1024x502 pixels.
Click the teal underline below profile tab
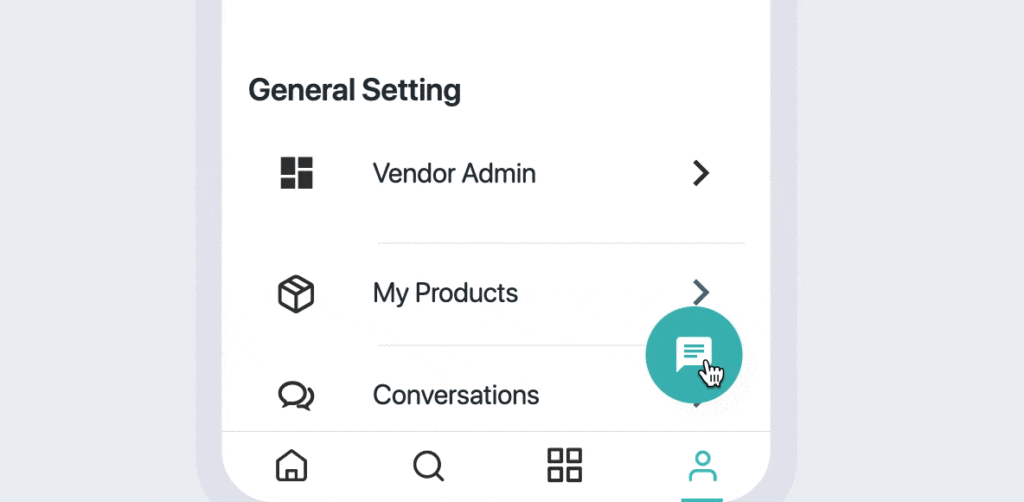pyautogui.click(x=702, y=498)
